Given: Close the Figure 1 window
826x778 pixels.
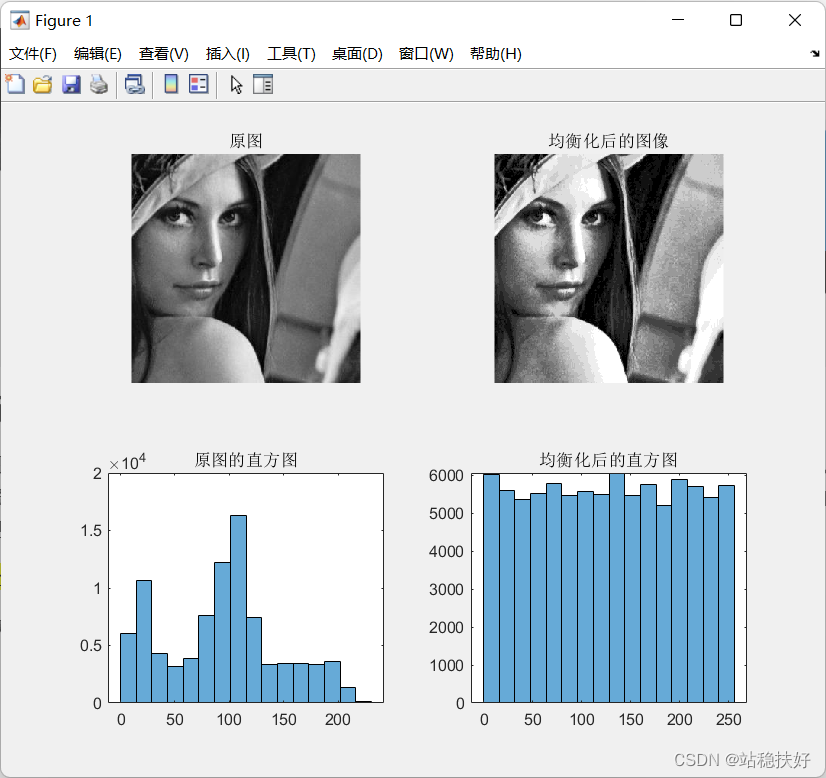Looking at the screenshot, I should [x=795, y=20].
